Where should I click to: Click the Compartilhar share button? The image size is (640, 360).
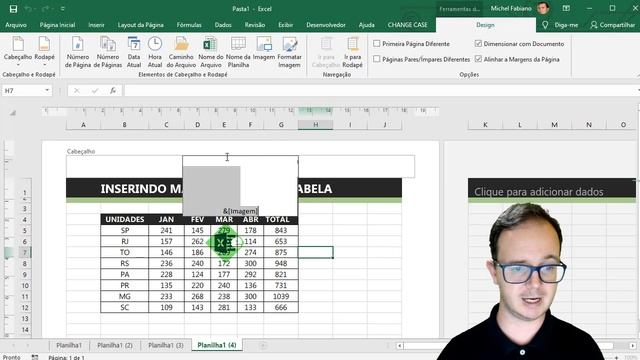pos(613,25)
